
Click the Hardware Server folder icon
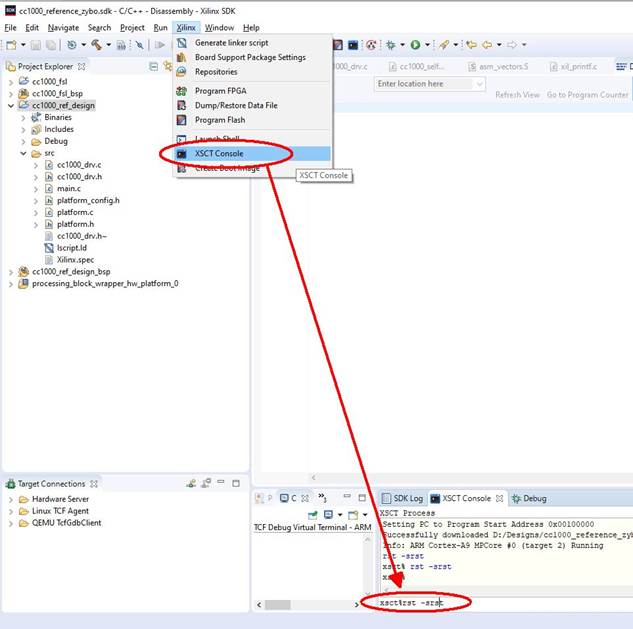click(x=22, y=499)
